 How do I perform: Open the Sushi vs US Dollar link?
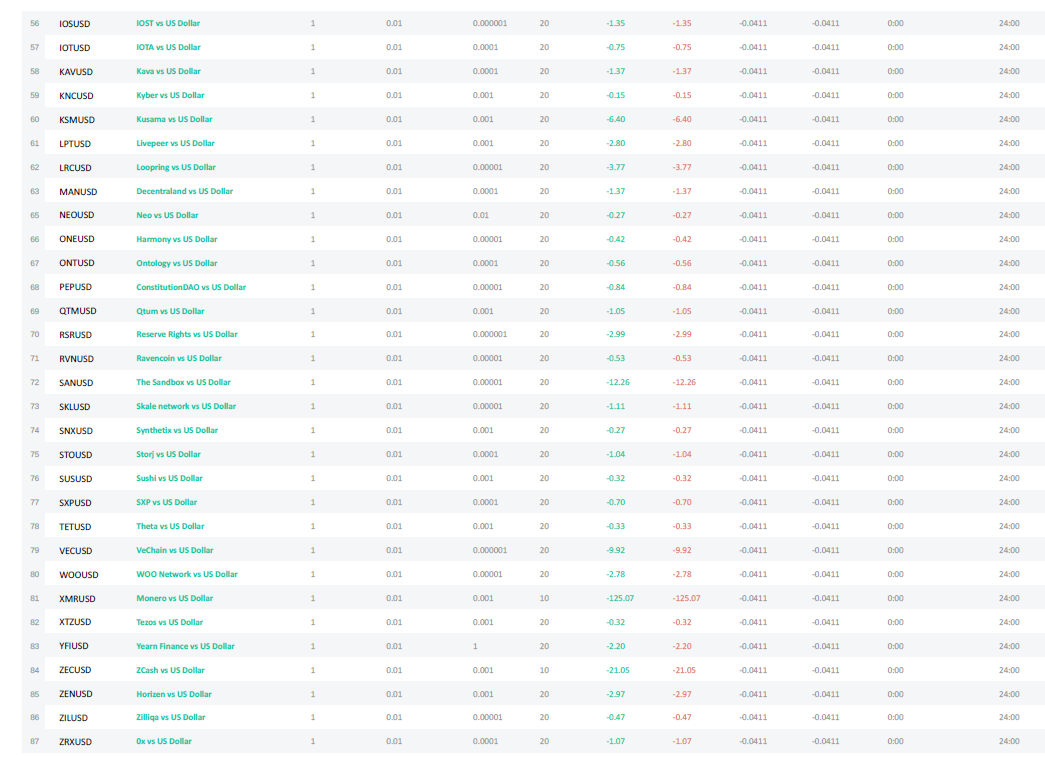point(169,479)
